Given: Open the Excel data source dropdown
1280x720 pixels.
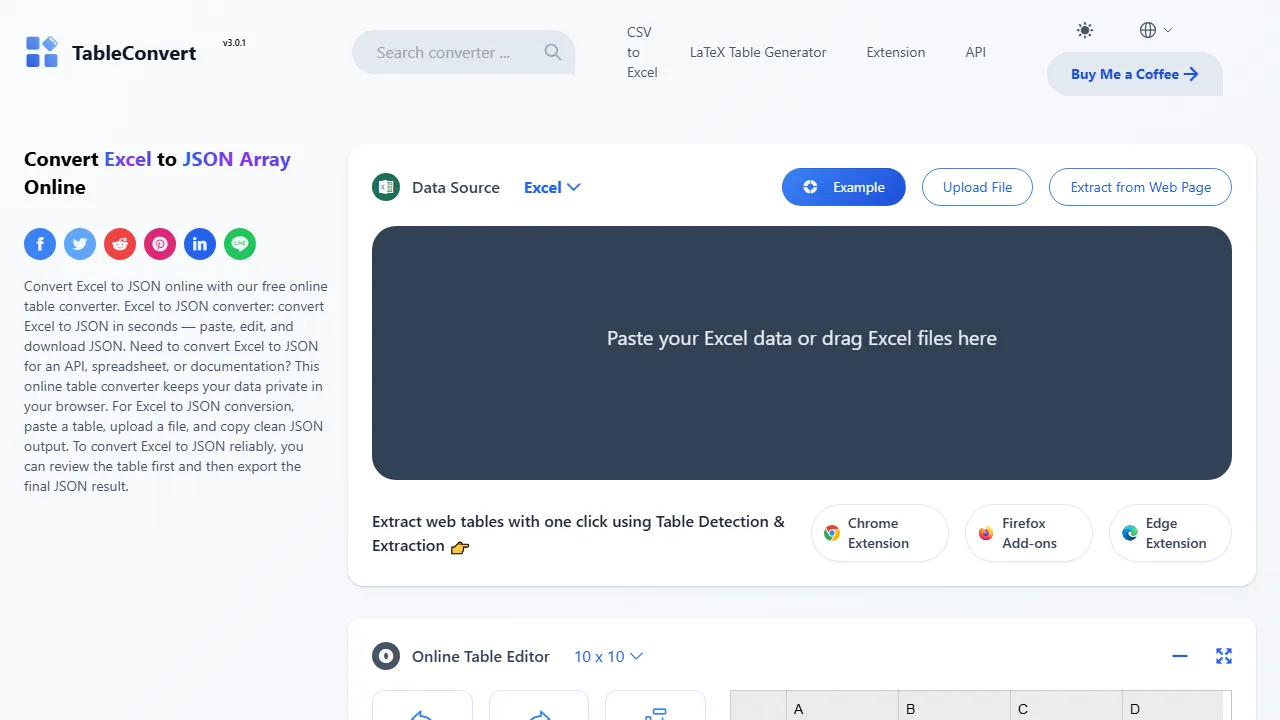Looking at the screenshot, I should pos(551,187).
